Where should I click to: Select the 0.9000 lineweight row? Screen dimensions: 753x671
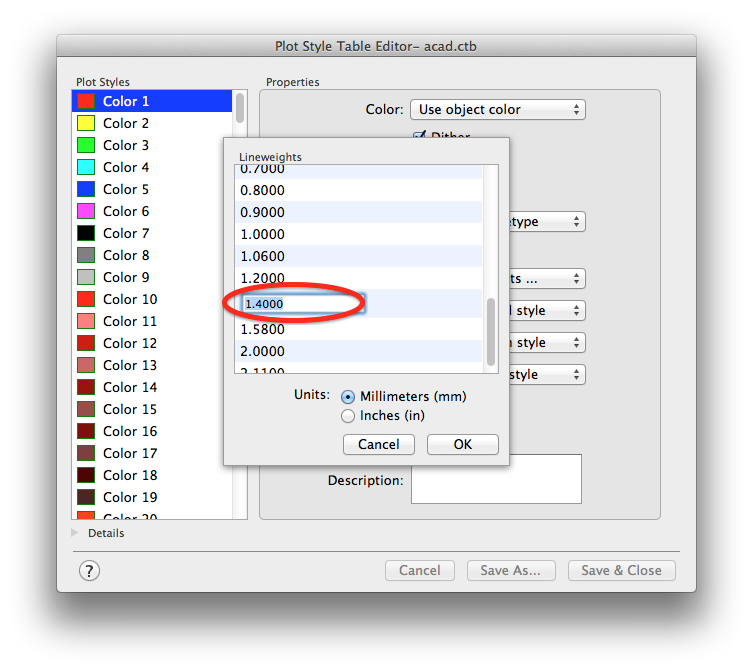[359, 212]
